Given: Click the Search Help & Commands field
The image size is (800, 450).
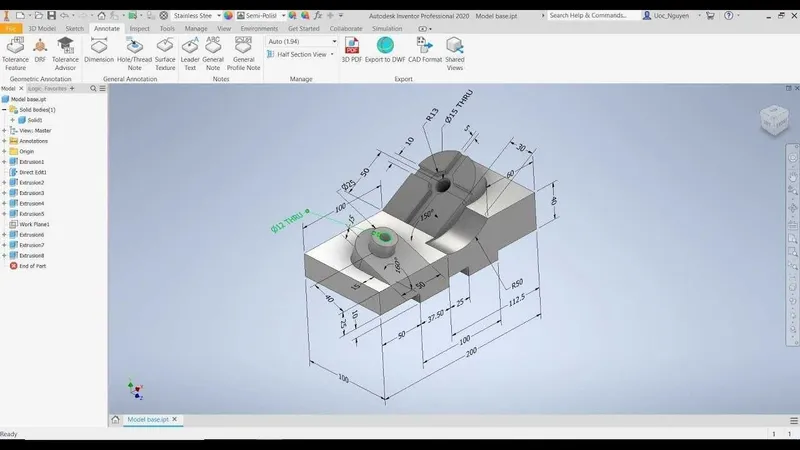Looking at the screenshot, I should 593,15.
